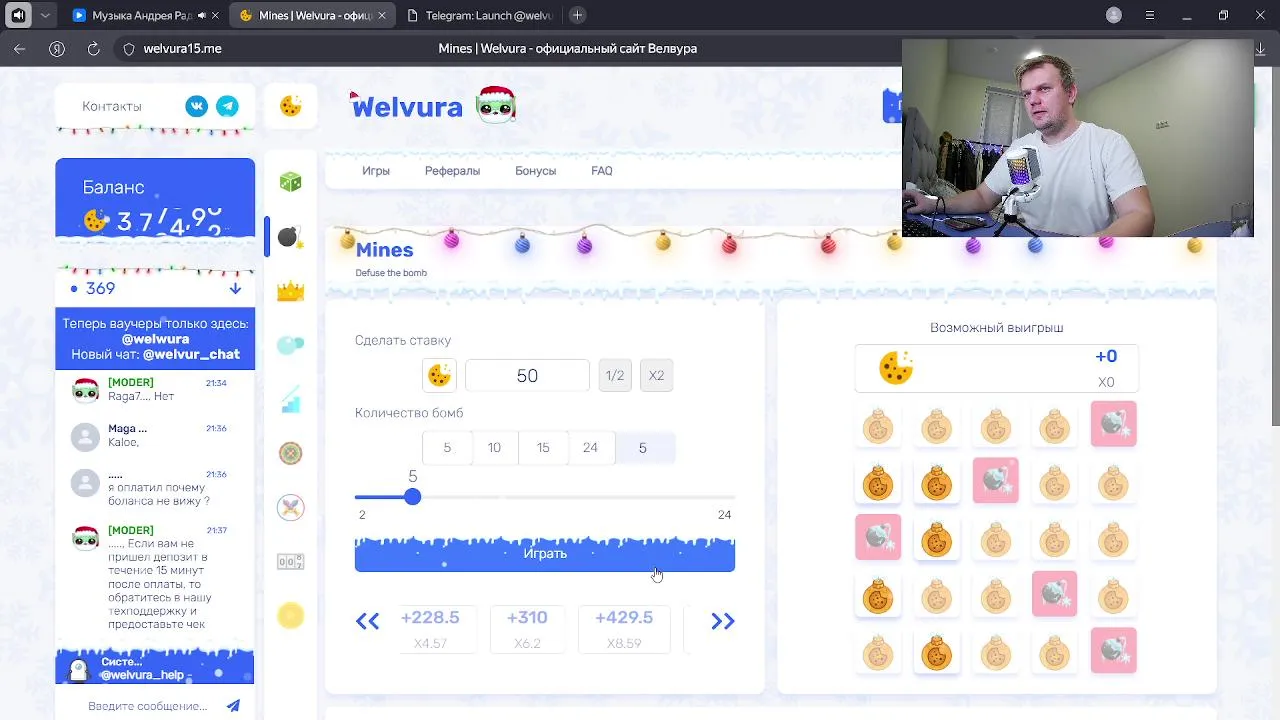Open a new browser tab
This screenshot has height=720, width=1280.
[x=577, y=15]
